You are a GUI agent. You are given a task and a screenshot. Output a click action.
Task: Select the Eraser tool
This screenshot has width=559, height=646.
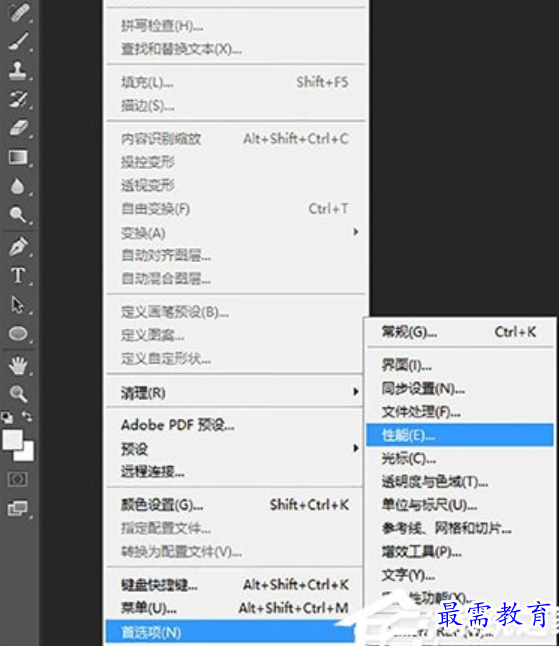(x=19, y=128)
